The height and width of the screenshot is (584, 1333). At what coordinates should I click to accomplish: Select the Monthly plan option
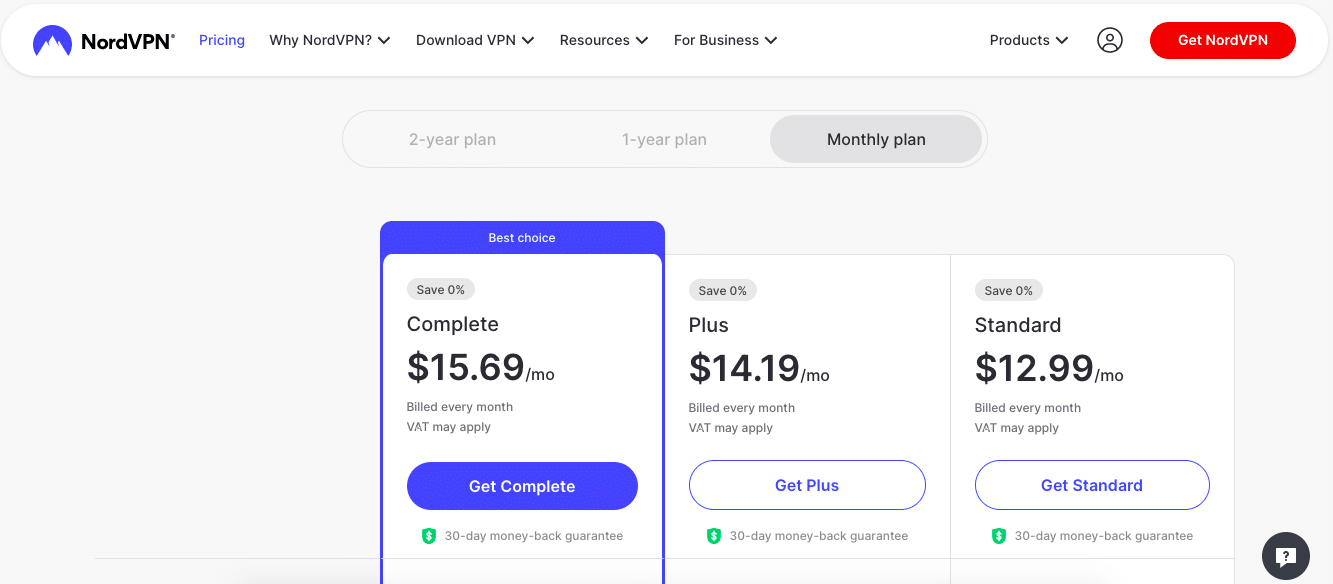click(875, 139)
